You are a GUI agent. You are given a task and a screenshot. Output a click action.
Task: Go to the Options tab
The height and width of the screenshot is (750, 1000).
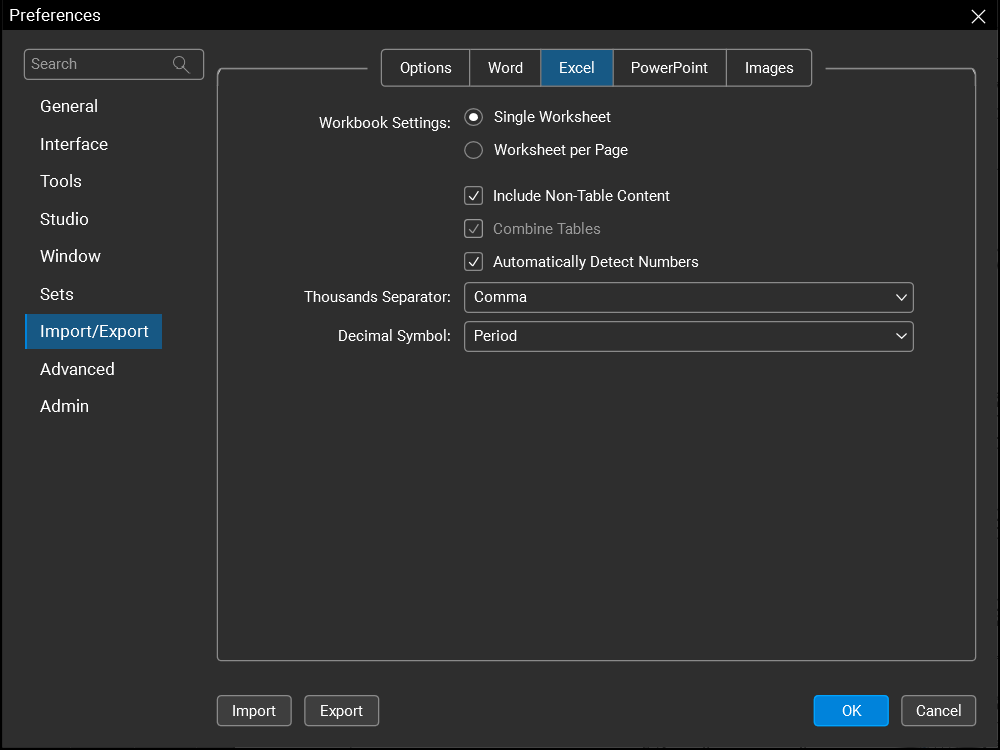pyautogui.click(x=426, y=68)
